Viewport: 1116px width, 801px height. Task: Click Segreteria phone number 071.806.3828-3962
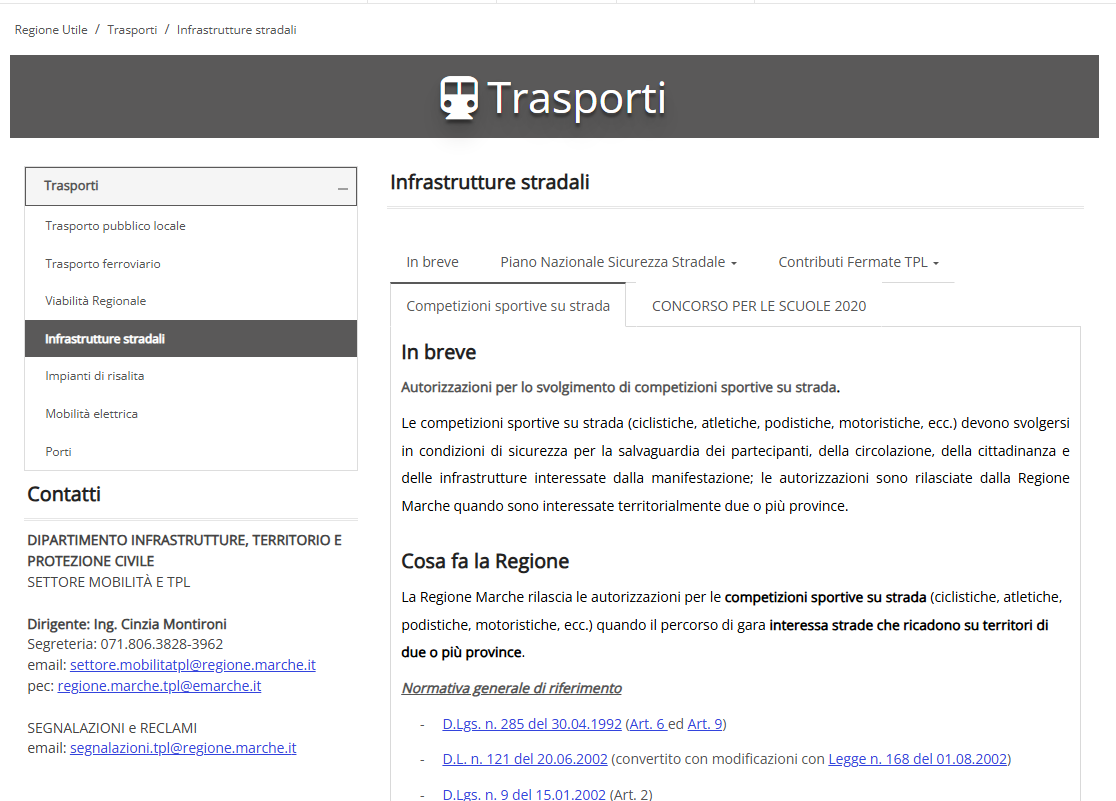tap(162, 644)
